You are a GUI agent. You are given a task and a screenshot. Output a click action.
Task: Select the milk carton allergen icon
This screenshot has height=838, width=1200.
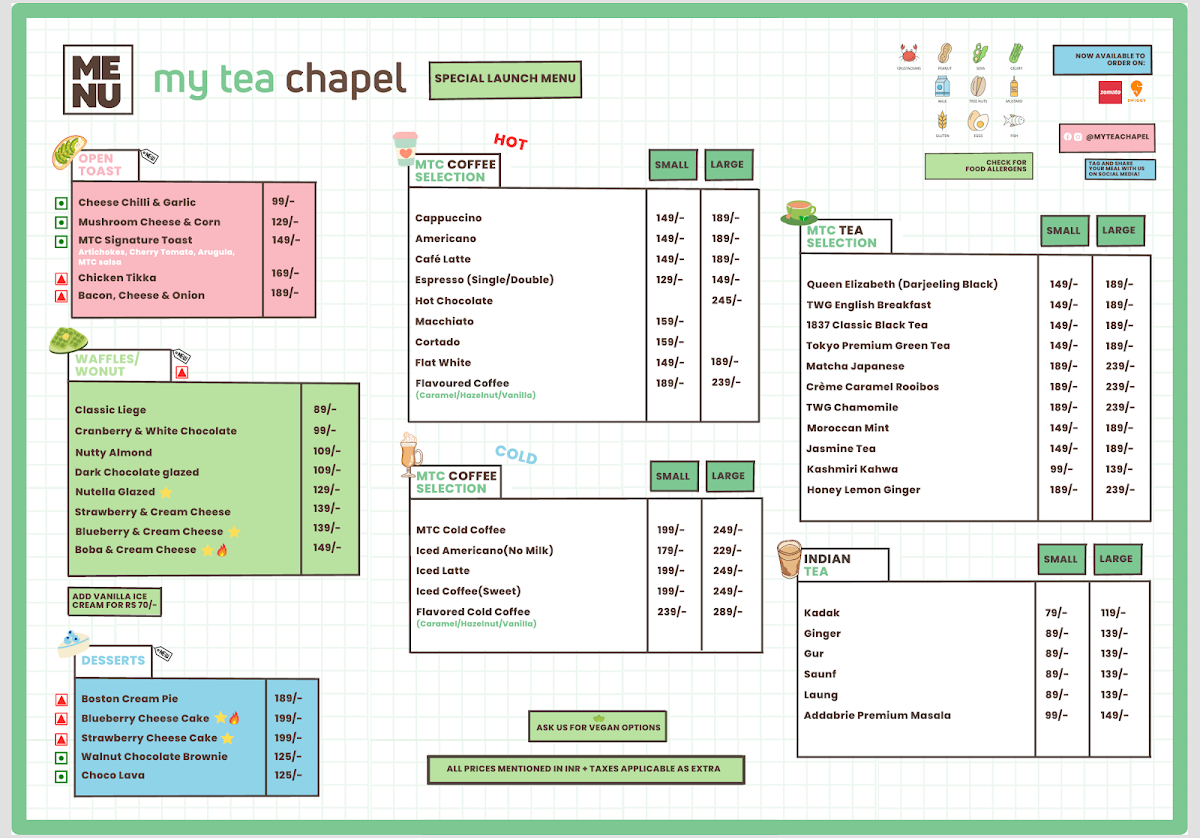tap(941, 88)
